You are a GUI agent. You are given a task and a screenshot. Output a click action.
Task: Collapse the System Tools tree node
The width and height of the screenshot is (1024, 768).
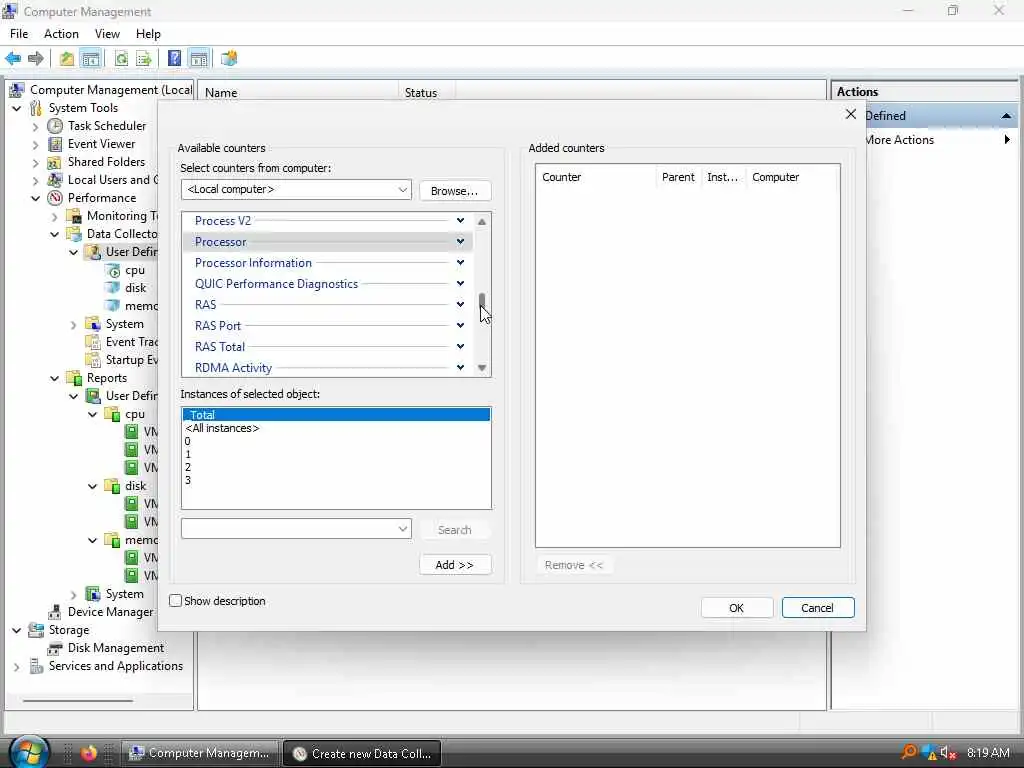pos(17,108)
